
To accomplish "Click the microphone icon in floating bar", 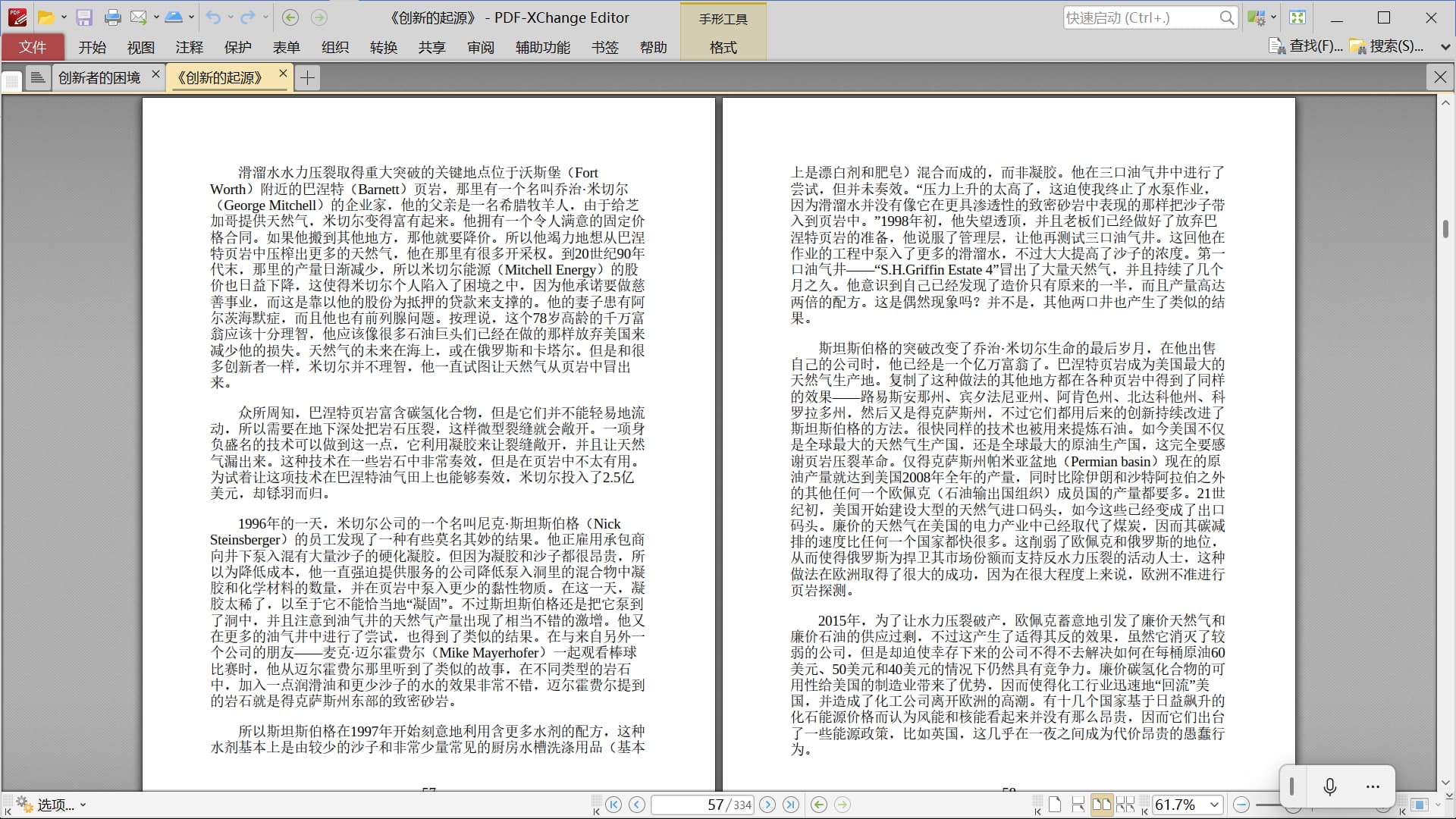I will [x=1329, y=786].
